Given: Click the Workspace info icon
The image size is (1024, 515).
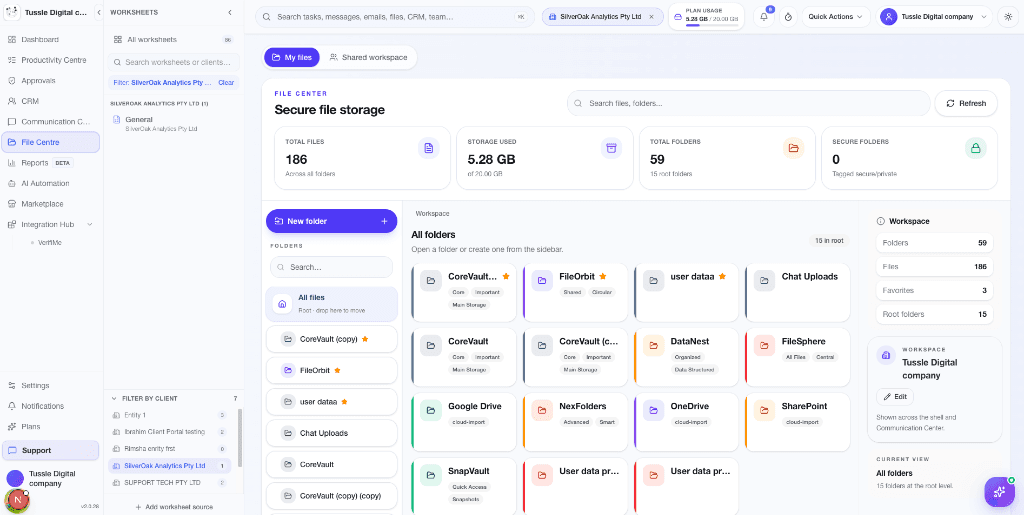Looking at the screenshot, I should tap(880, 221).
